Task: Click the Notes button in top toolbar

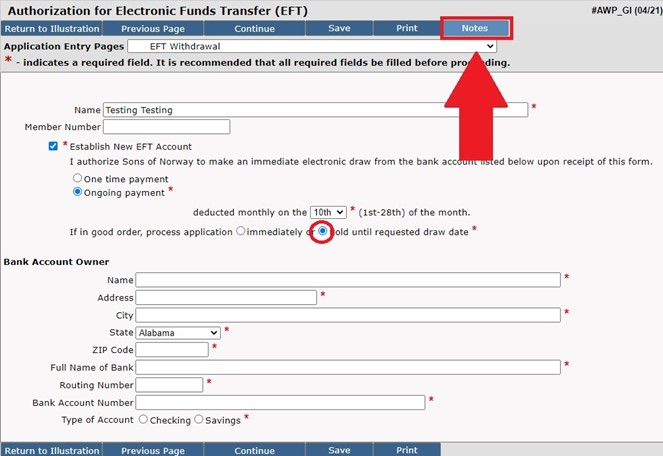Action: coord(474,28)
